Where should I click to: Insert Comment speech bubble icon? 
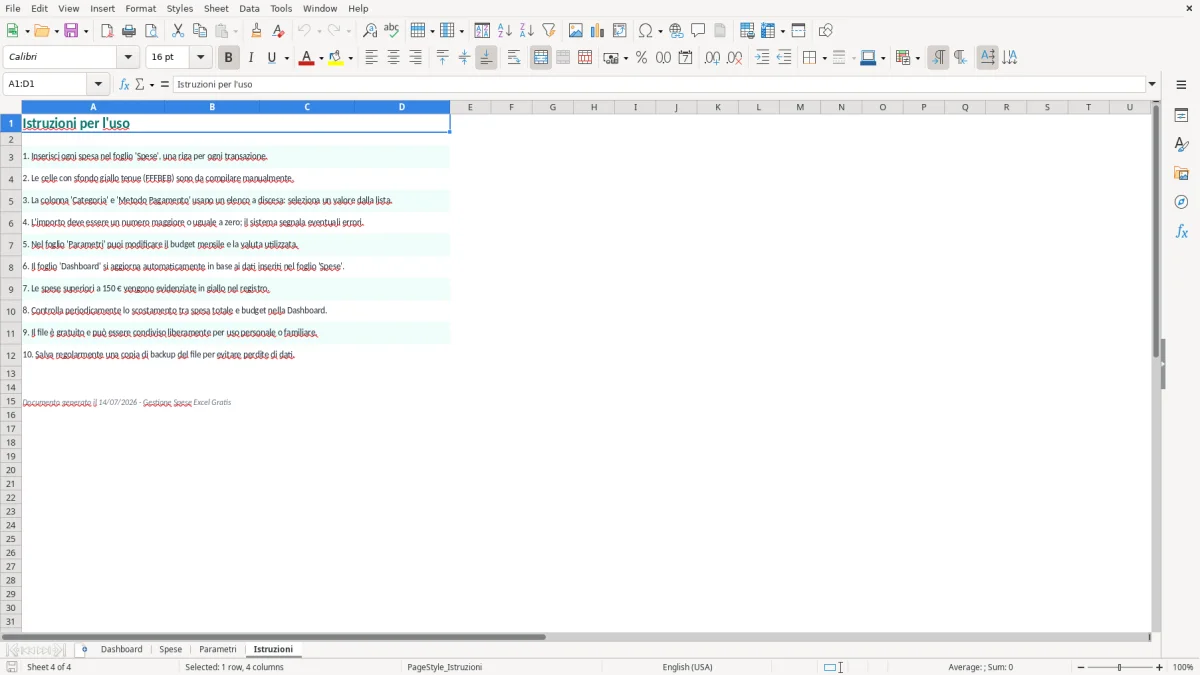[698, 31]
